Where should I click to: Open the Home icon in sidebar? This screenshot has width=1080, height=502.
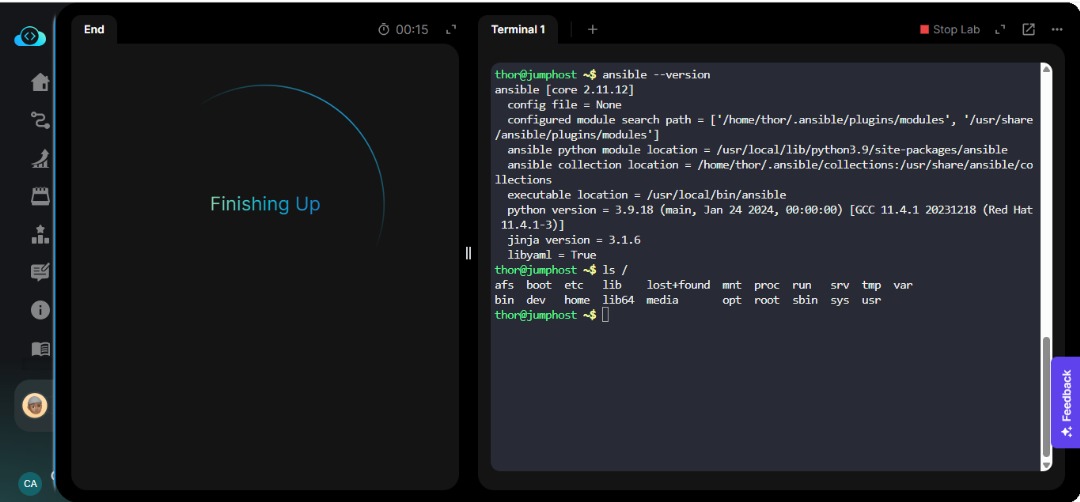pyautogui.click(x=40, y=82)
